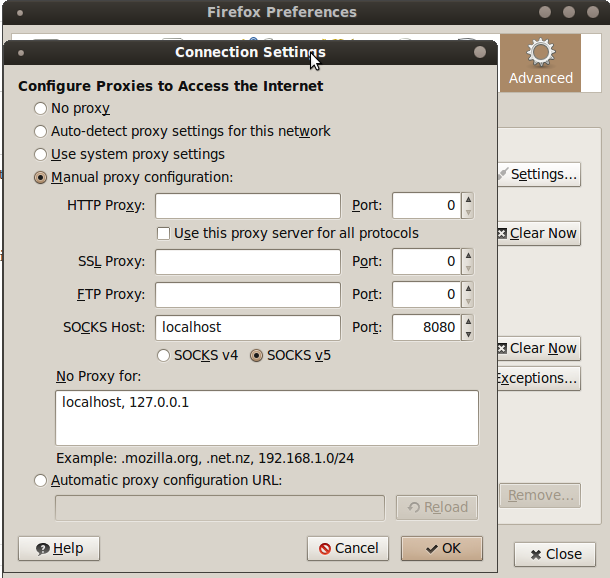This screenshot has width=610, height=578.
Task: Increase SOCKS port with up arrow
Action: point(468,322)
